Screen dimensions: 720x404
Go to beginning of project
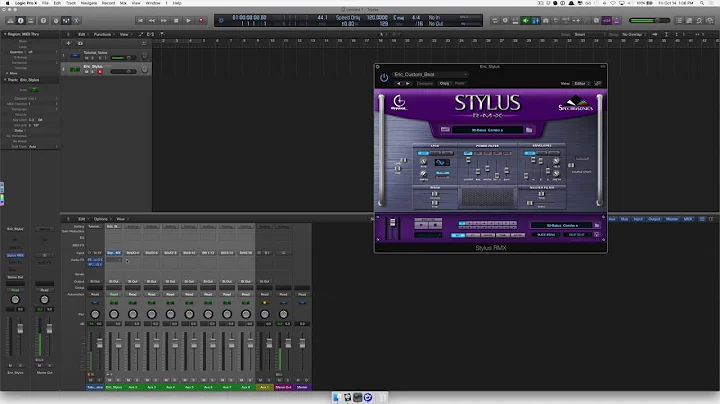(x=141, y=21)
